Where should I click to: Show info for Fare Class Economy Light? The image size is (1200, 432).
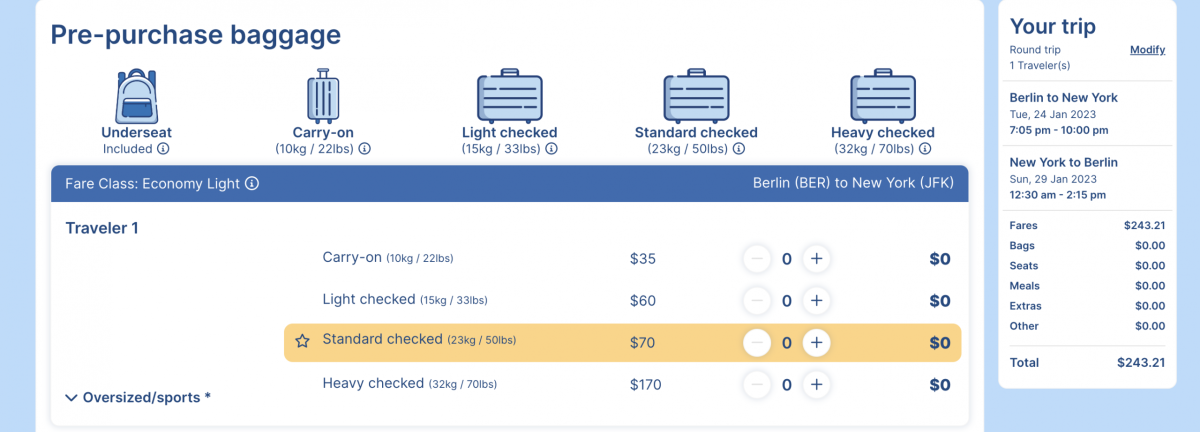point(252,184)
